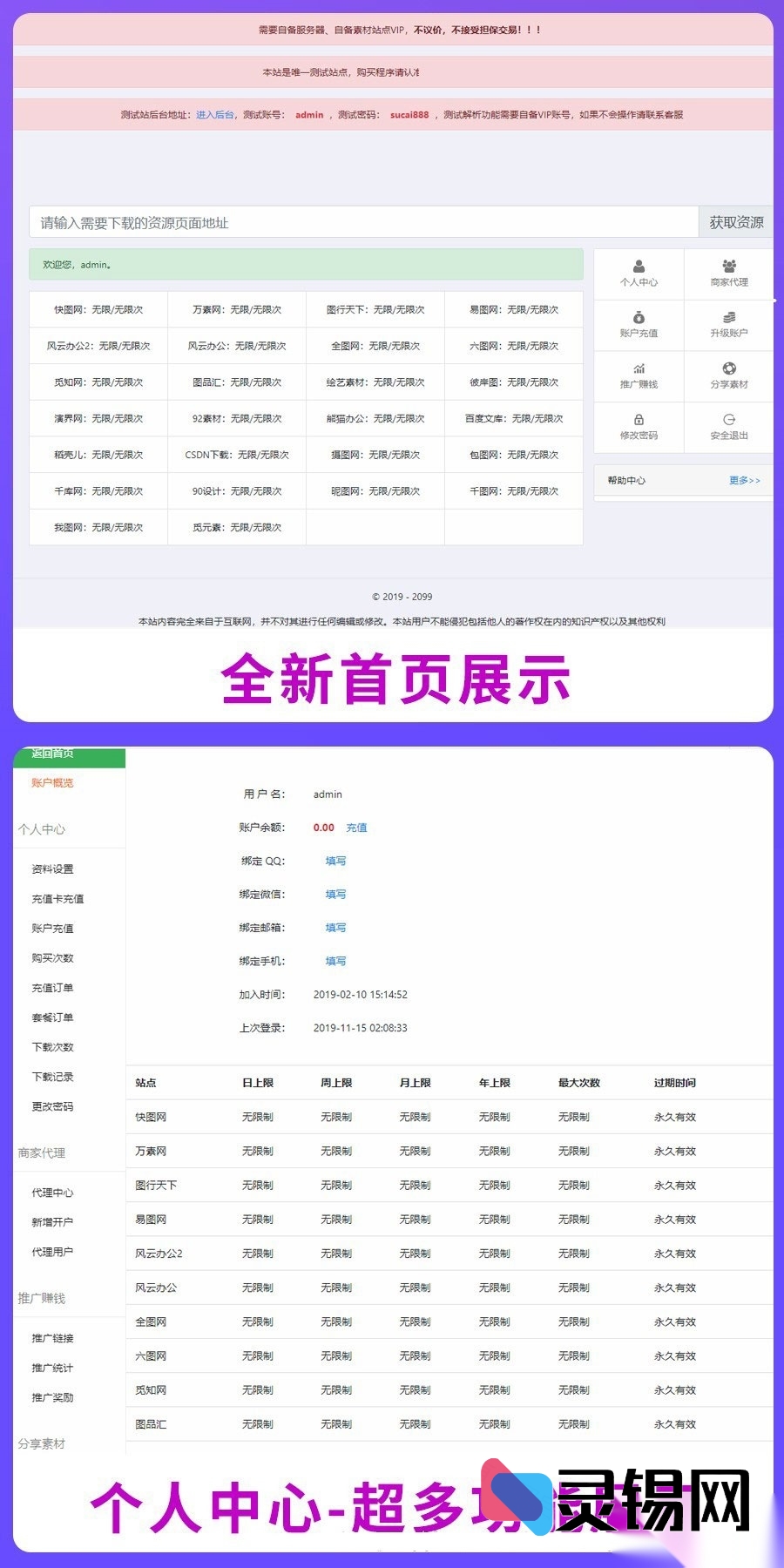Click the resource URL input field

pyautogui.click(x=364, y=222)
